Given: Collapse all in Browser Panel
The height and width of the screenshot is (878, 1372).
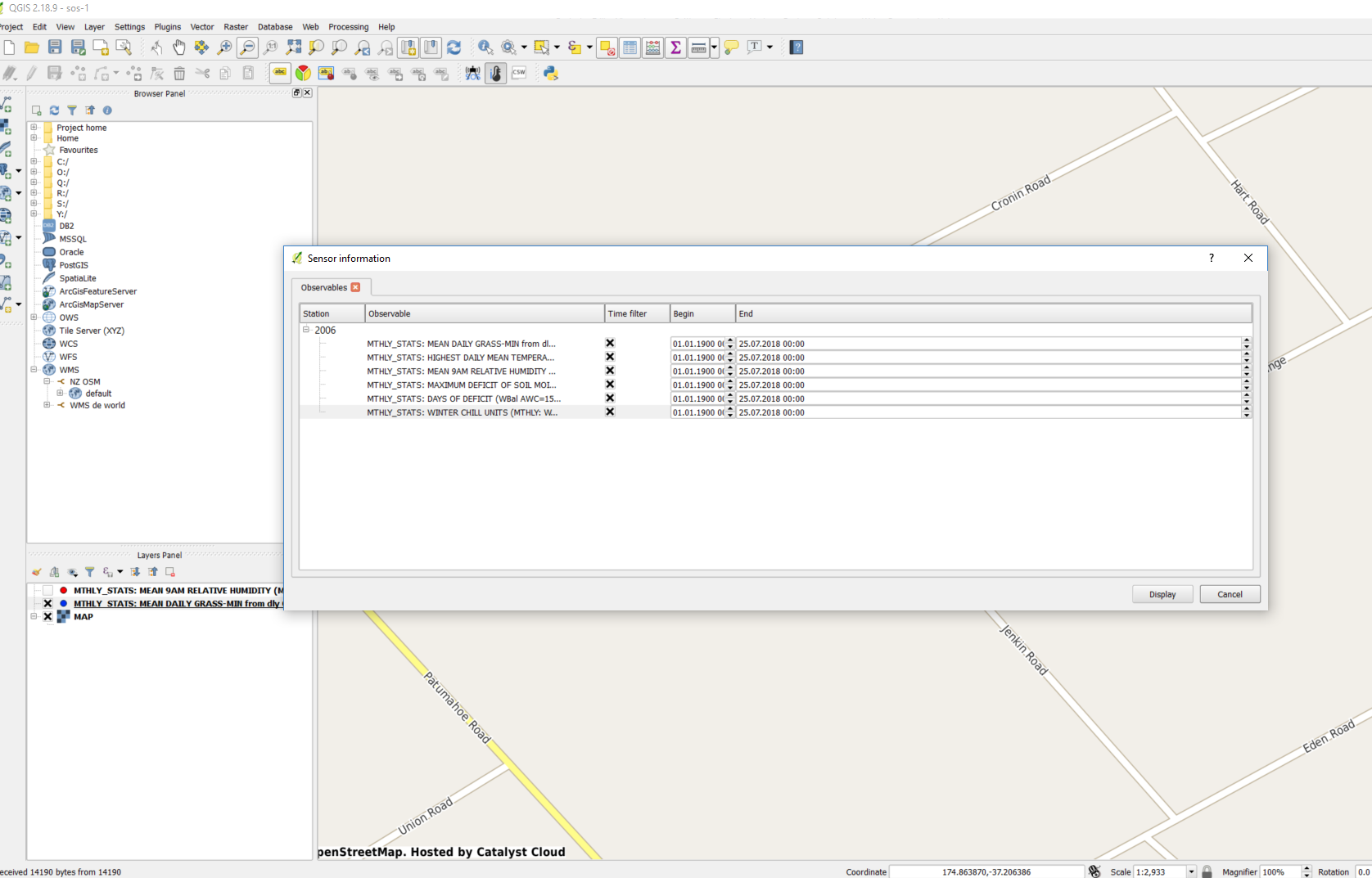Looking at the screenshot, I should pyautogui.click(x=90, y=110).
